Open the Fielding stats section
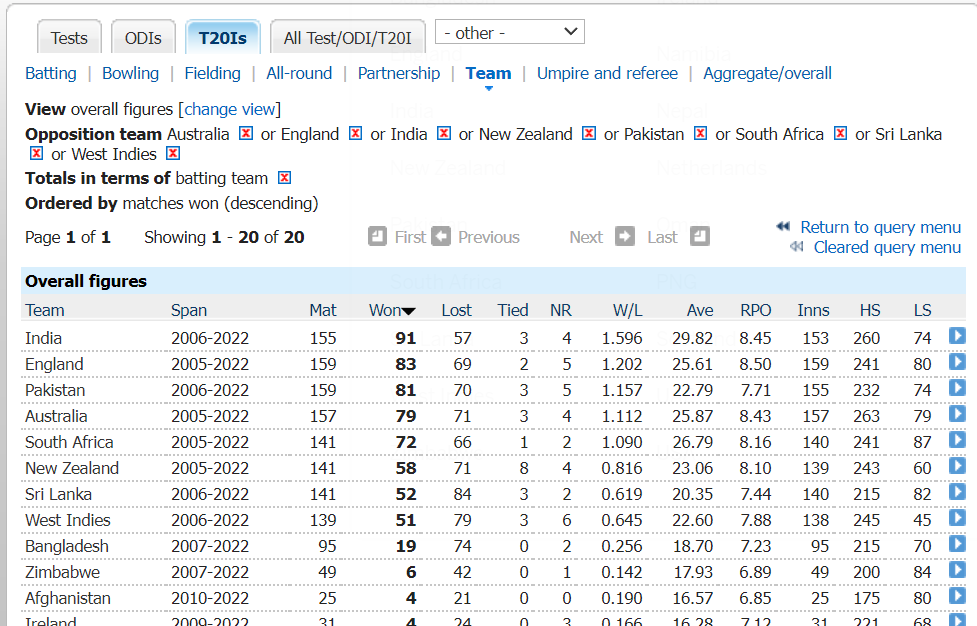The height and width of the screenshot is (626, 977). coord(212,73)
